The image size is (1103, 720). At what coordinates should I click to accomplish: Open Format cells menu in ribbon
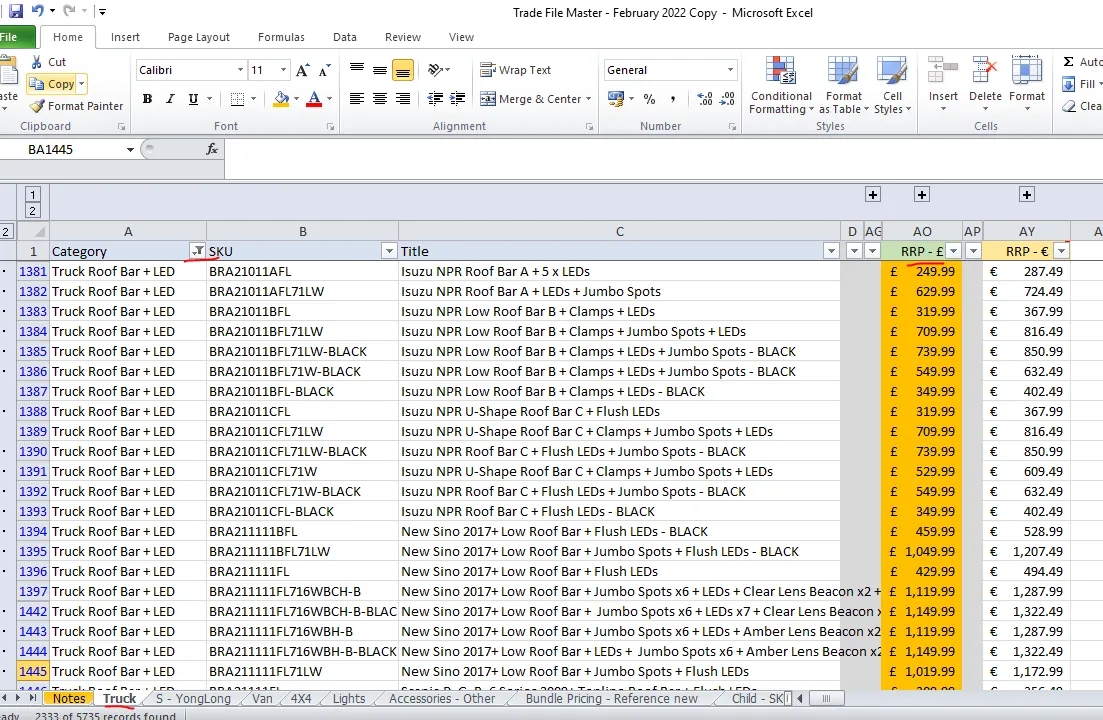1026,84
